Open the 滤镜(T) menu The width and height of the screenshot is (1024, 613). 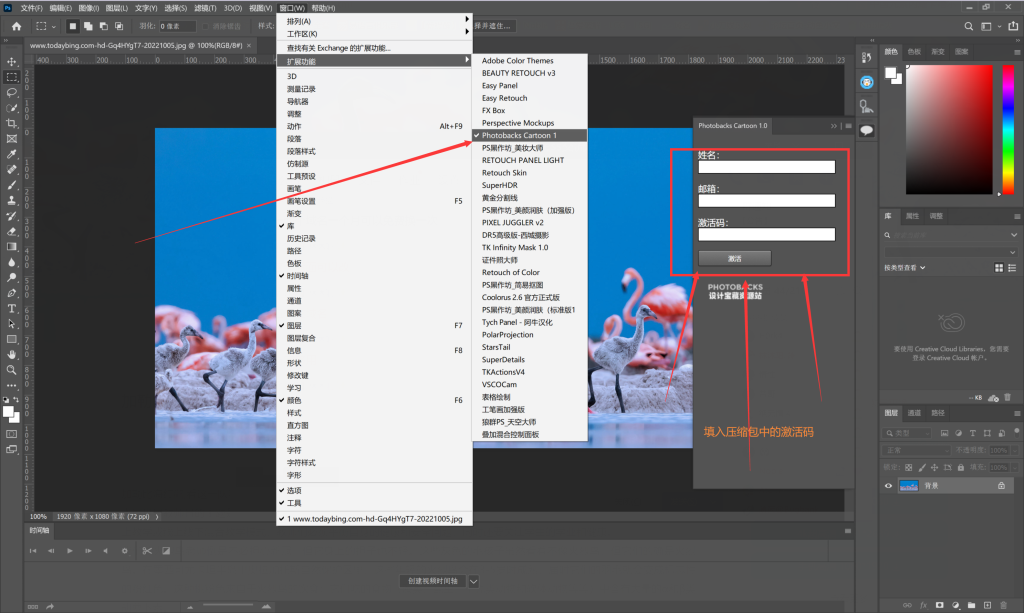[205, 8]
